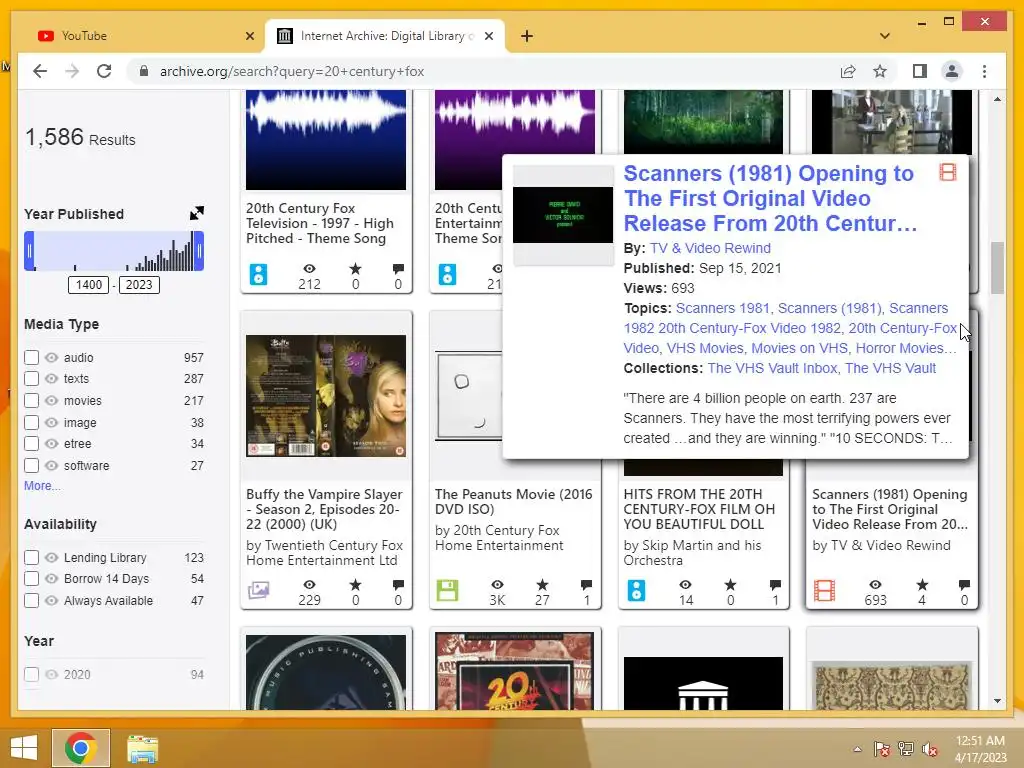
Task: Expand the Year Published histogram
Action: (x=197, y=213)
